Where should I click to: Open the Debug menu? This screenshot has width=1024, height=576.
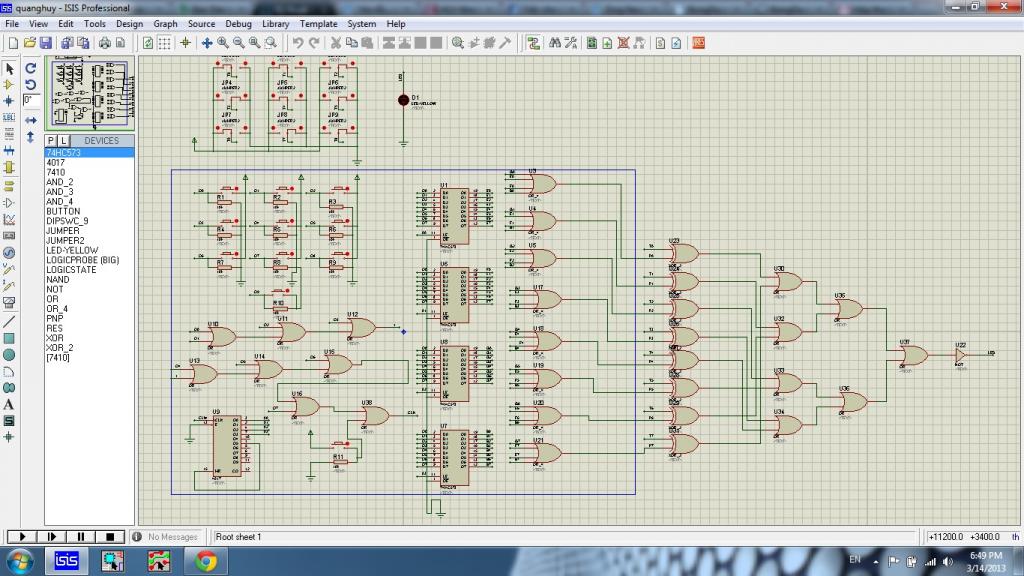238,23
